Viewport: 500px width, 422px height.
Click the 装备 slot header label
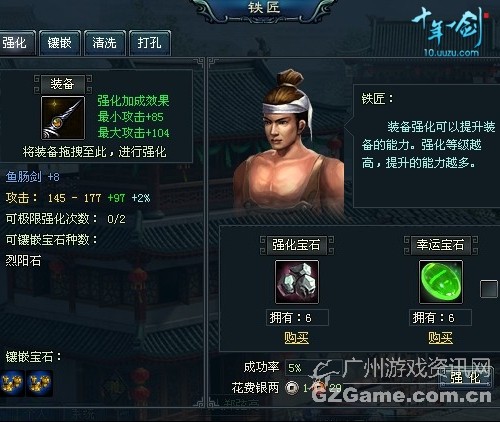coord(63,84)
